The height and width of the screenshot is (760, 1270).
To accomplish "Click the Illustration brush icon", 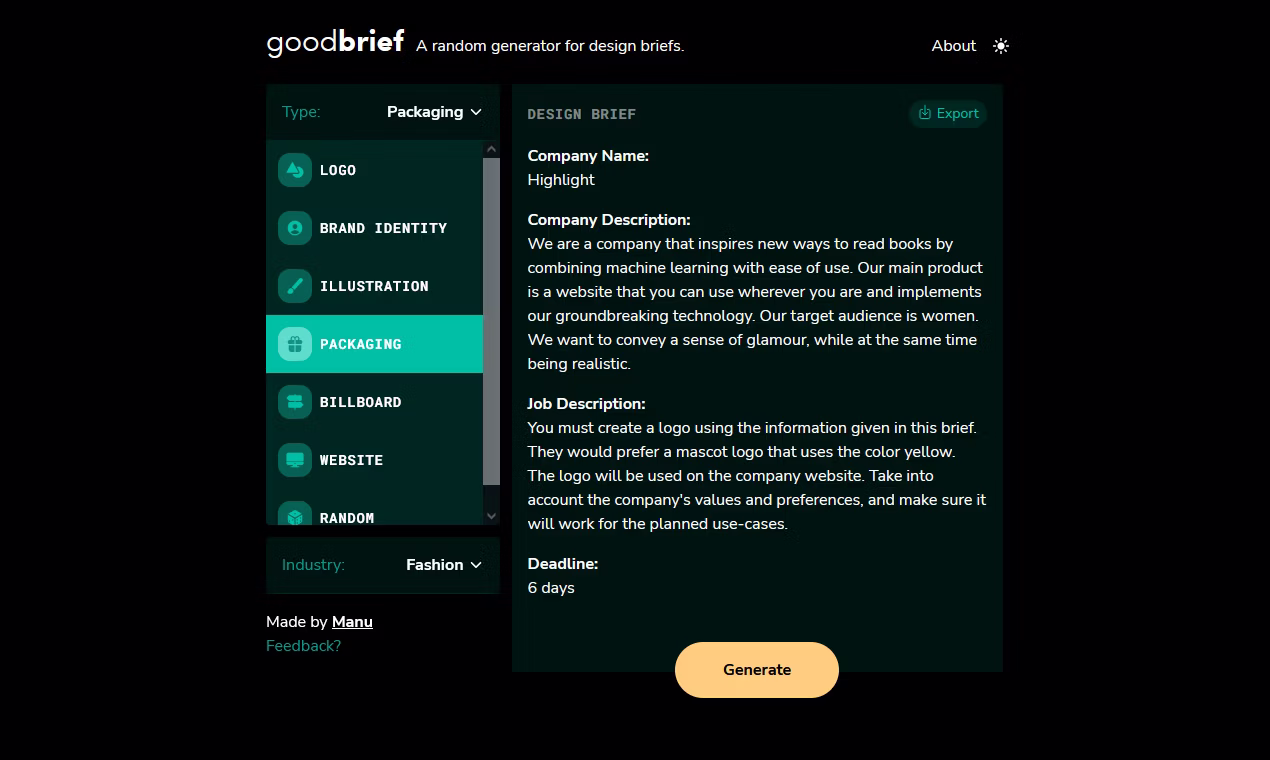I will tap(295, 286).
